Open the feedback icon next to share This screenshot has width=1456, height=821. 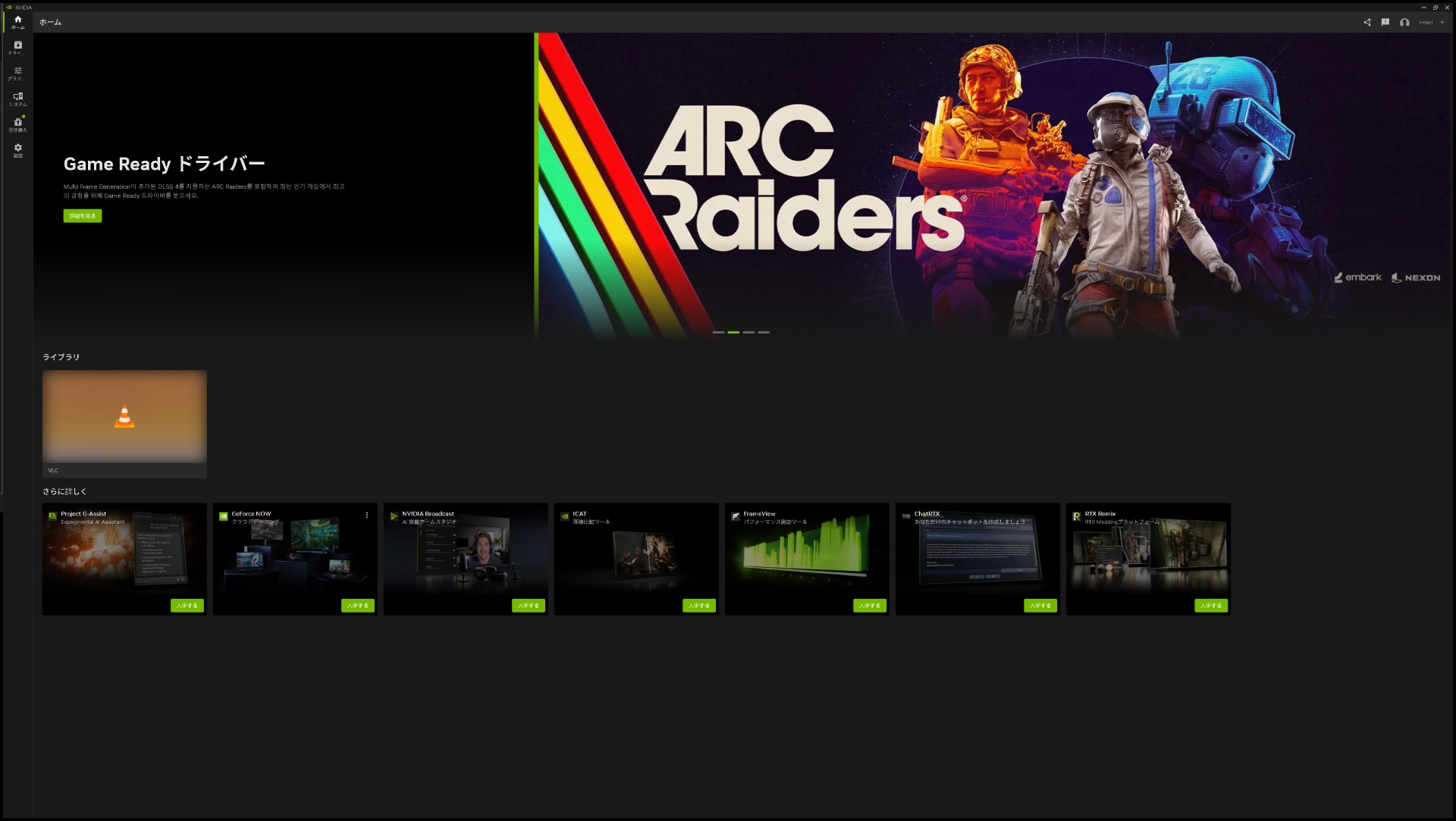(x=1385, y=22)
